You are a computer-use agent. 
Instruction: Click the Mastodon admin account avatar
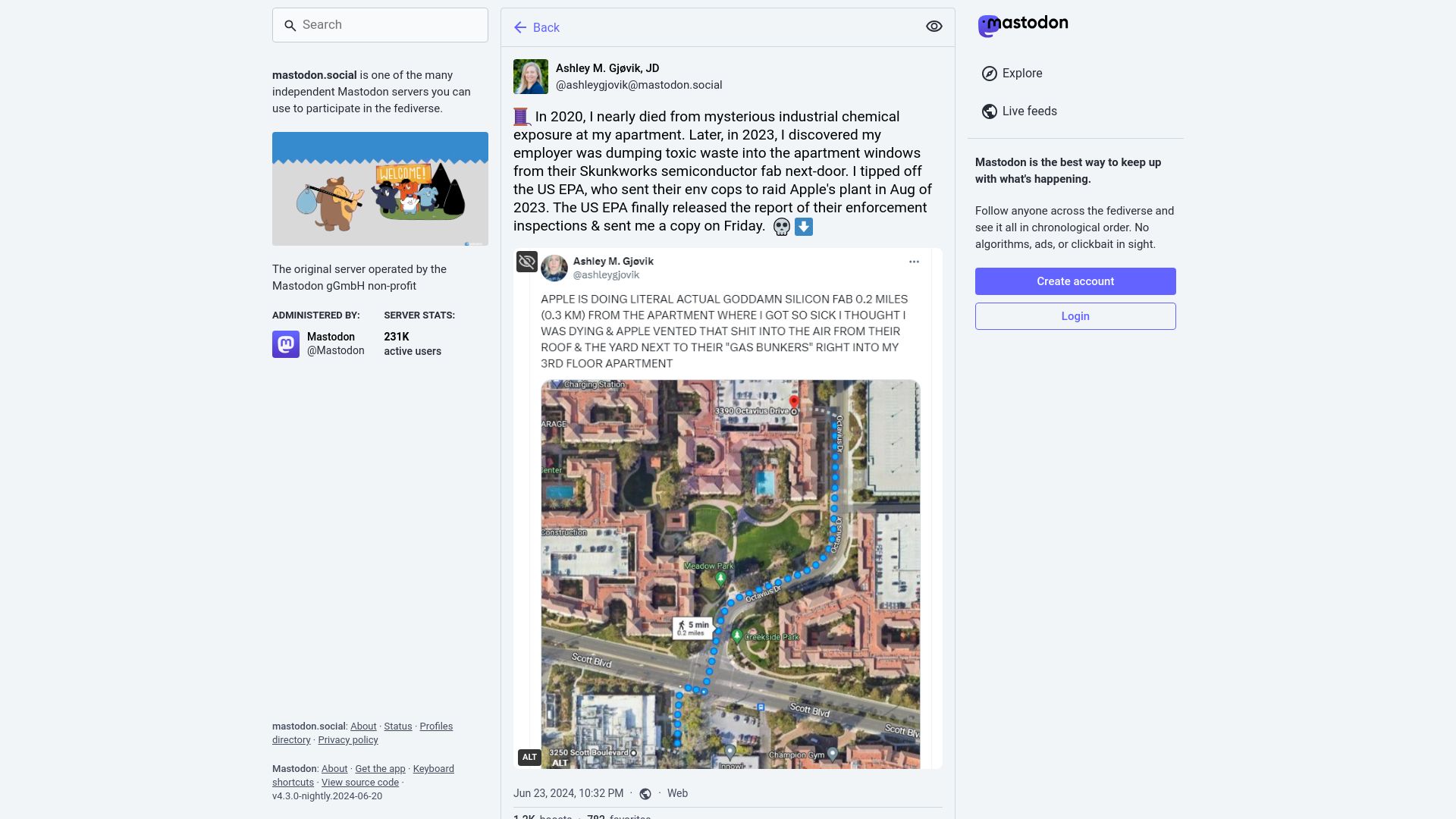(286, 344)
